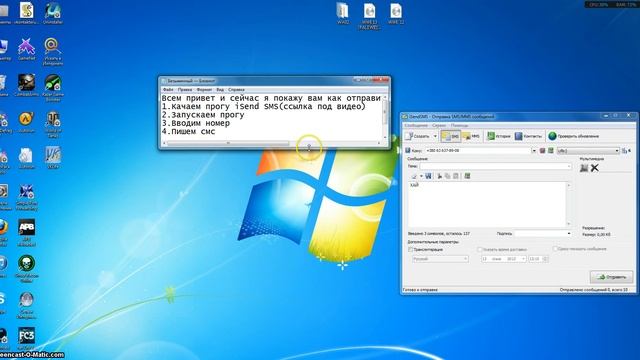Select the World of Tanks desktop icon
The height and width of the screenshot is (360, 640).
coord(53,124)
